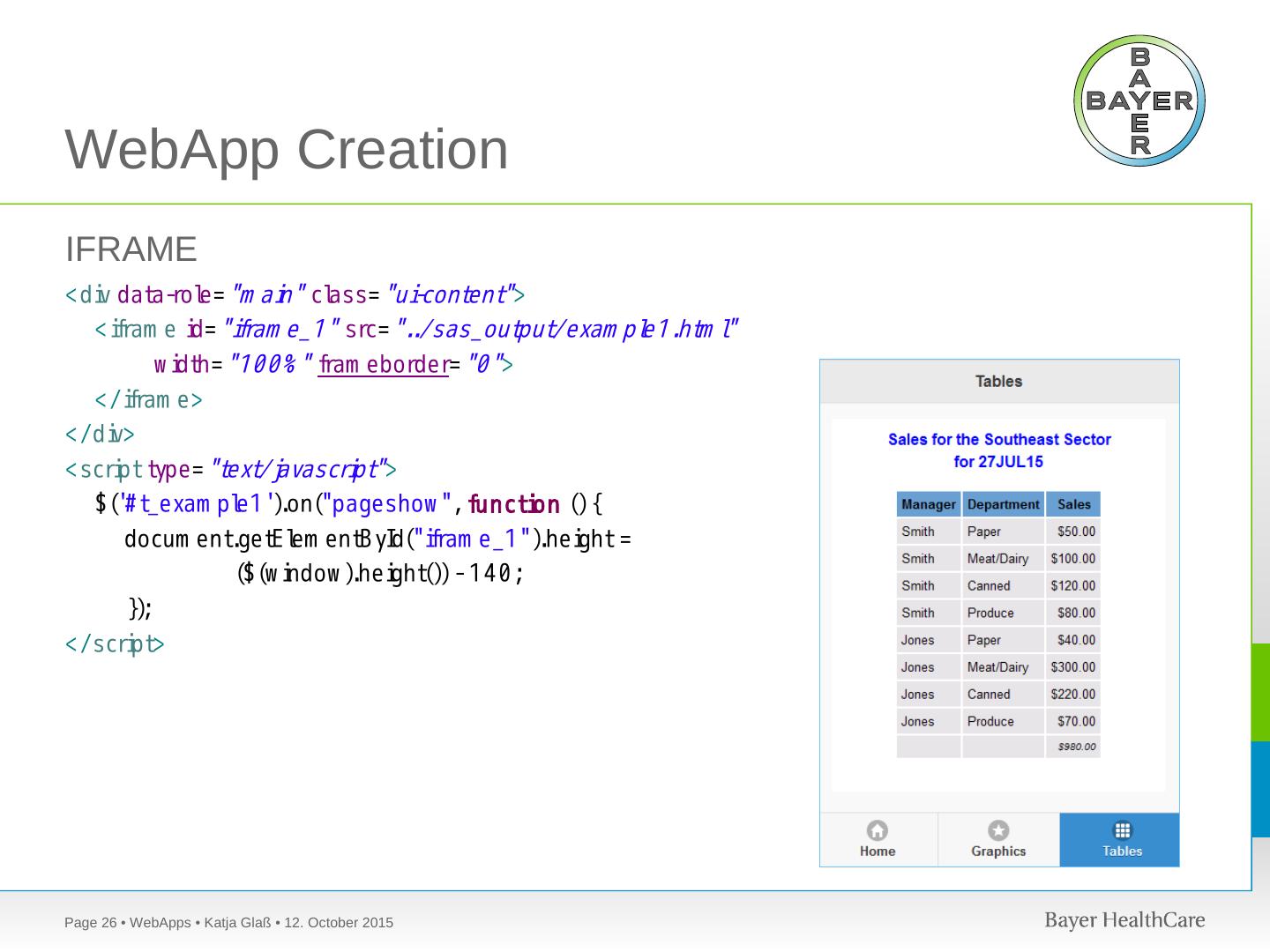Click the Department column header
Image resolution: width=1270 pixels, height=952 pixels.
coord(1003,504)
